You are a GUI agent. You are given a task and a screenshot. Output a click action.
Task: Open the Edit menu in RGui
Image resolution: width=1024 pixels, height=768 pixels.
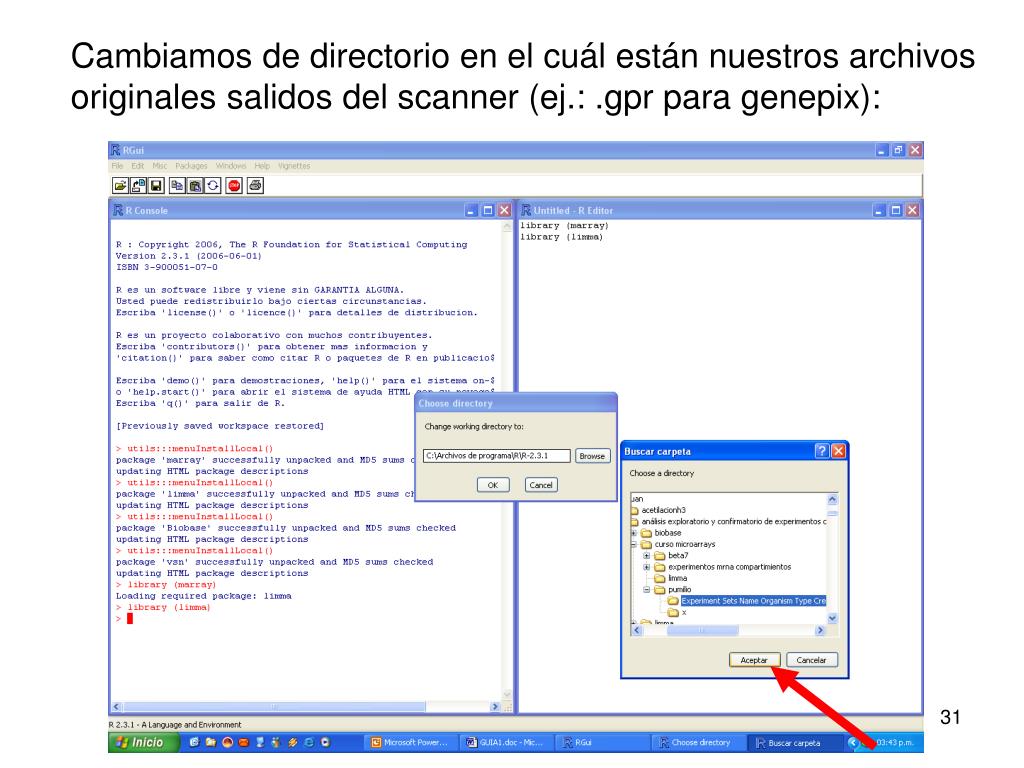coord(138,167)
